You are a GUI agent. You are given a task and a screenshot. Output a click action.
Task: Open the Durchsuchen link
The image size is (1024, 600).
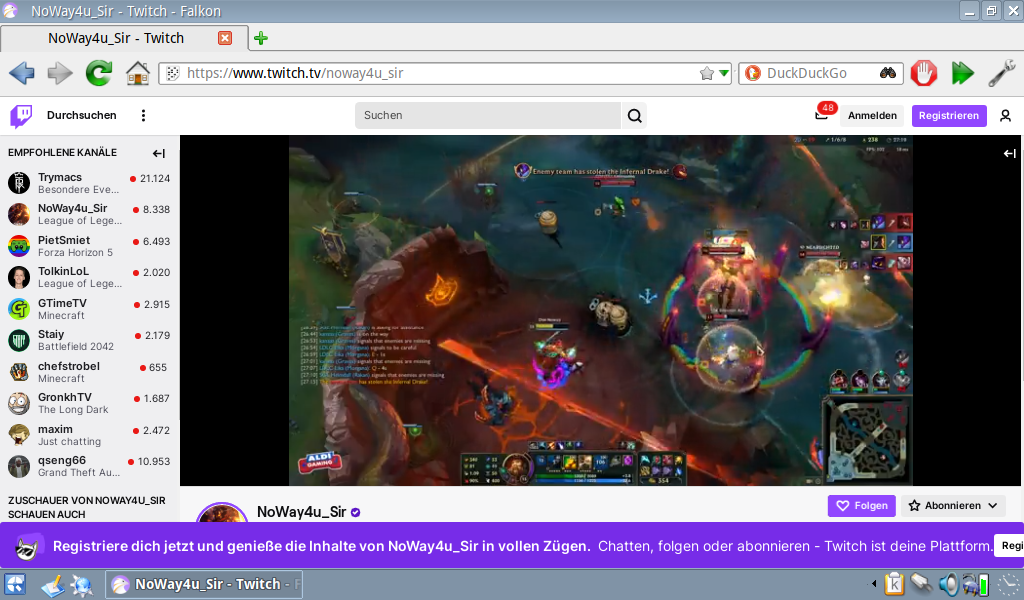[82, 115]
